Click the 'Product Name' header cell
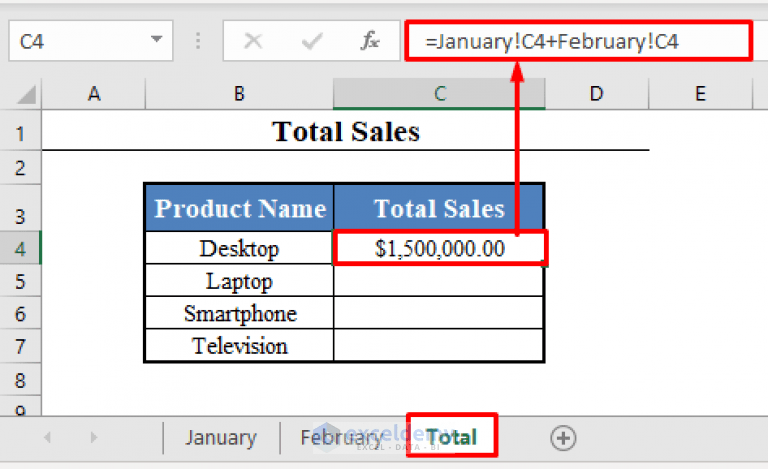This screenshot has width=768, height=469. click(x=240, y=208)
